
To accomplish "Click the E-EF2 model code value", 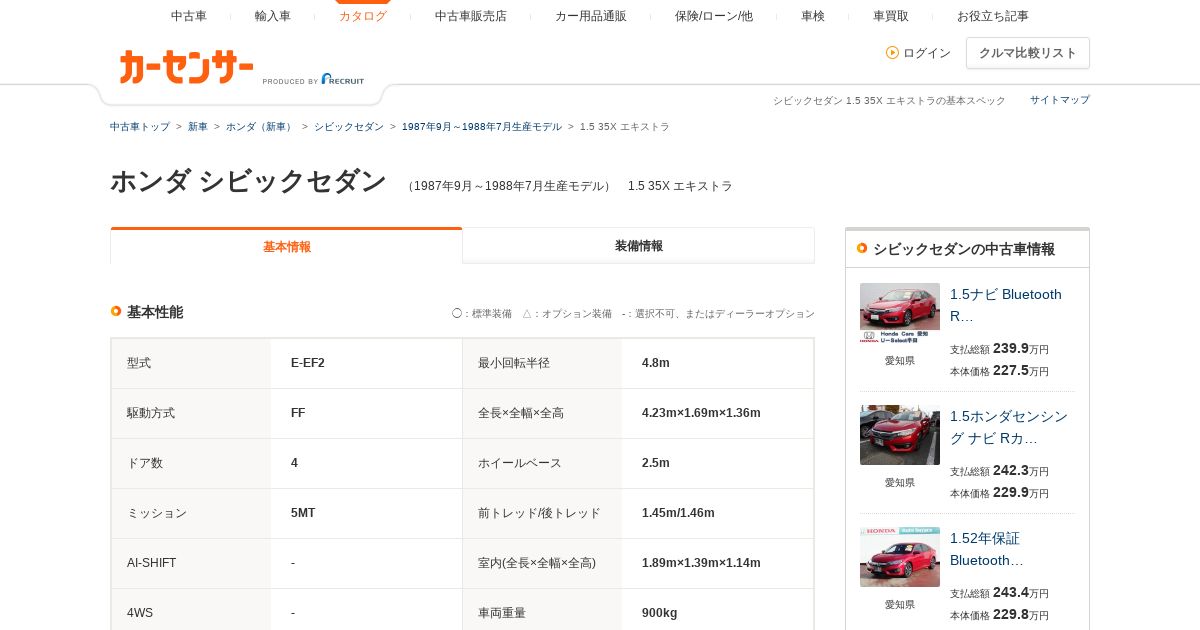I will (x=308, y=363).
